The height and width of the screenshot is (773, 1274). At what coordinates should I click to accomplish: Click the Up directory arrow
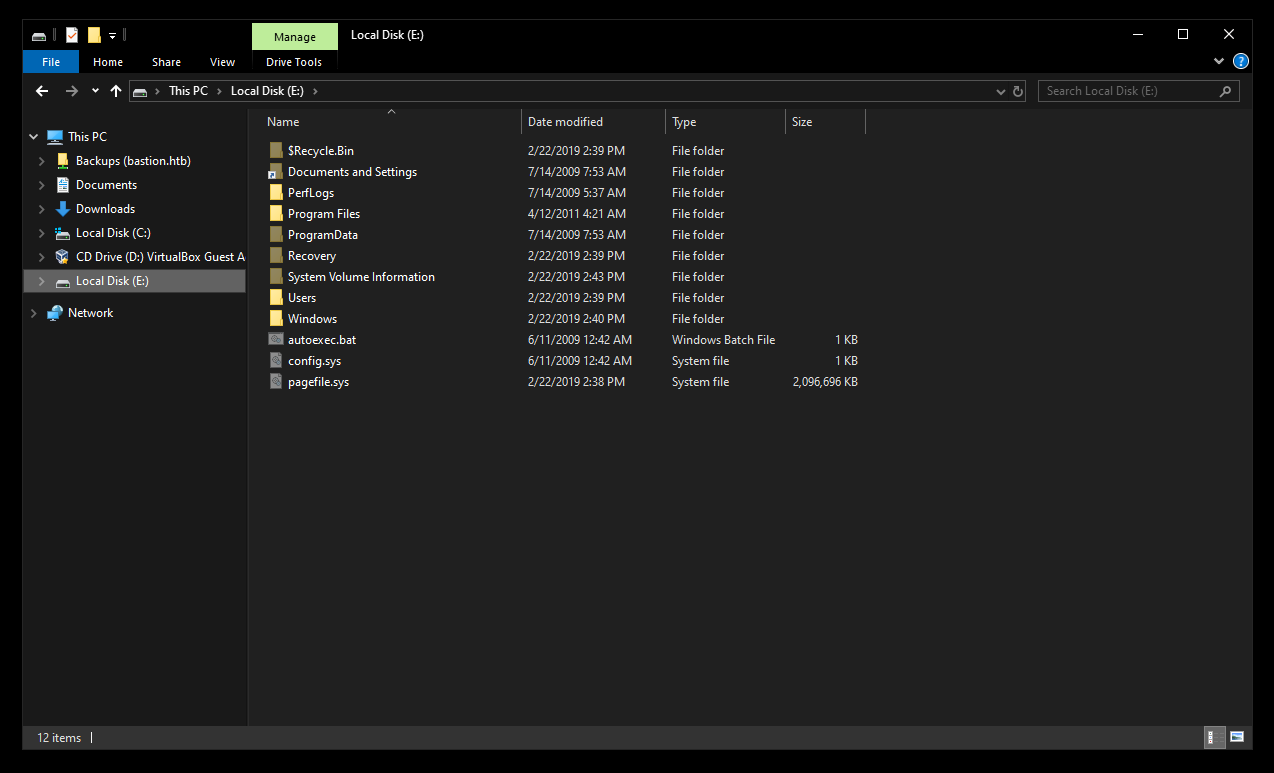116,91
